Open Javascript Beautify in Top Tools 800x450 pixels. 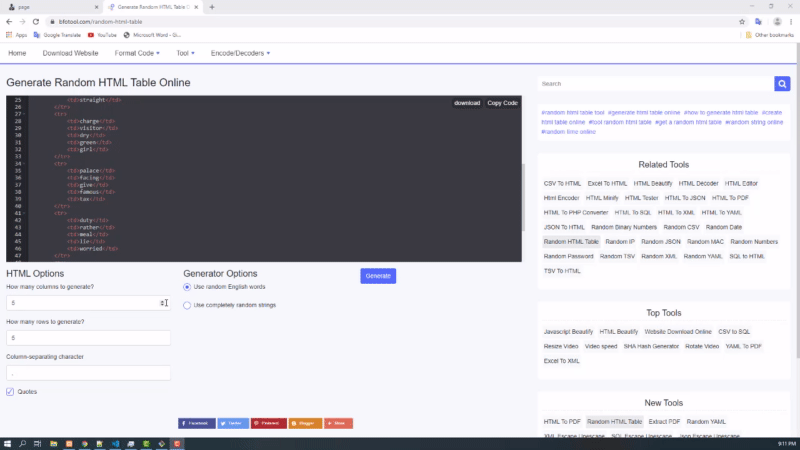568,332
